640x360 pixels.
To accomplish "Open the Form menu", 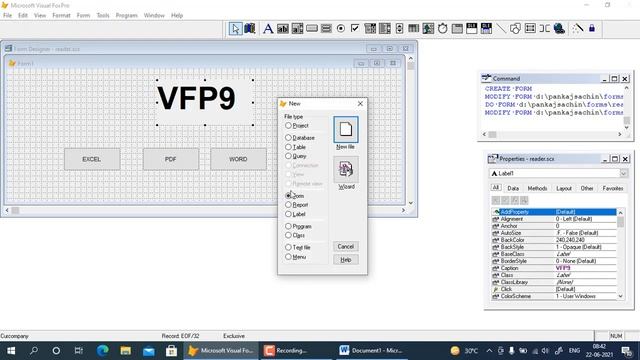I will coord(83,15).
